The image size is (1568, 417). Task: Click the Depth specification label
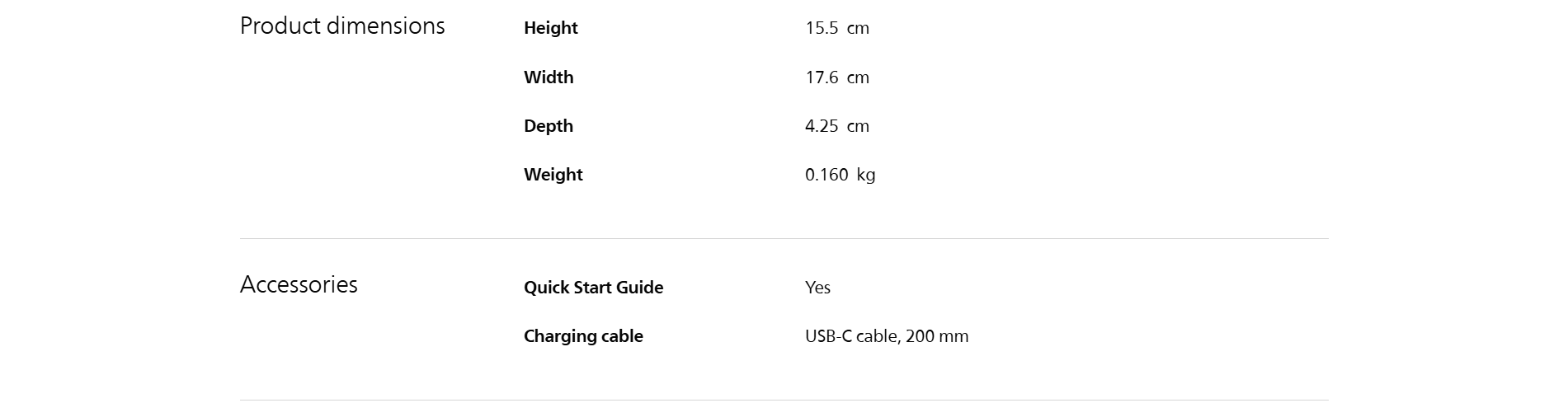pyautogui.click(x=549, y=126)
